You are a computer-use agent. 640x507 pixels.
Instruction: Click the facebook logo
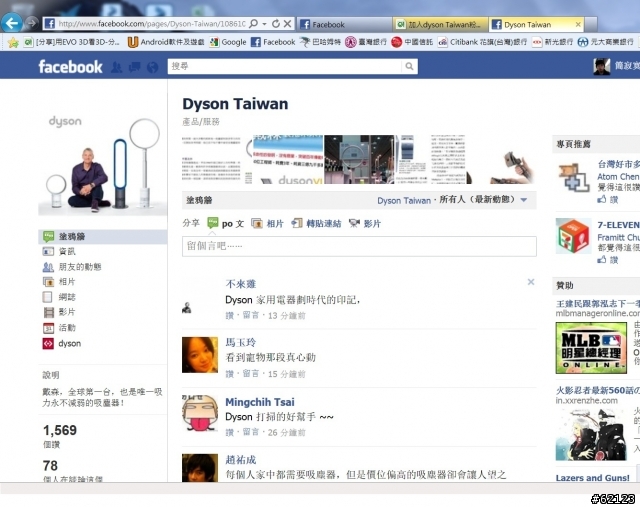[x=71, y=67]
